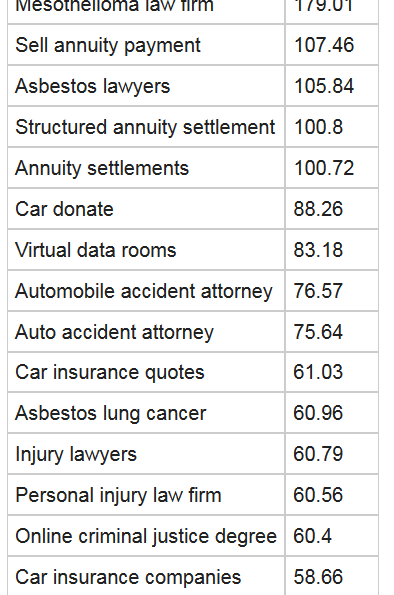Viewport: 394px width, 595px height.
Task: Click the 'Car insurance companies' cell
Action: [146, 576]
